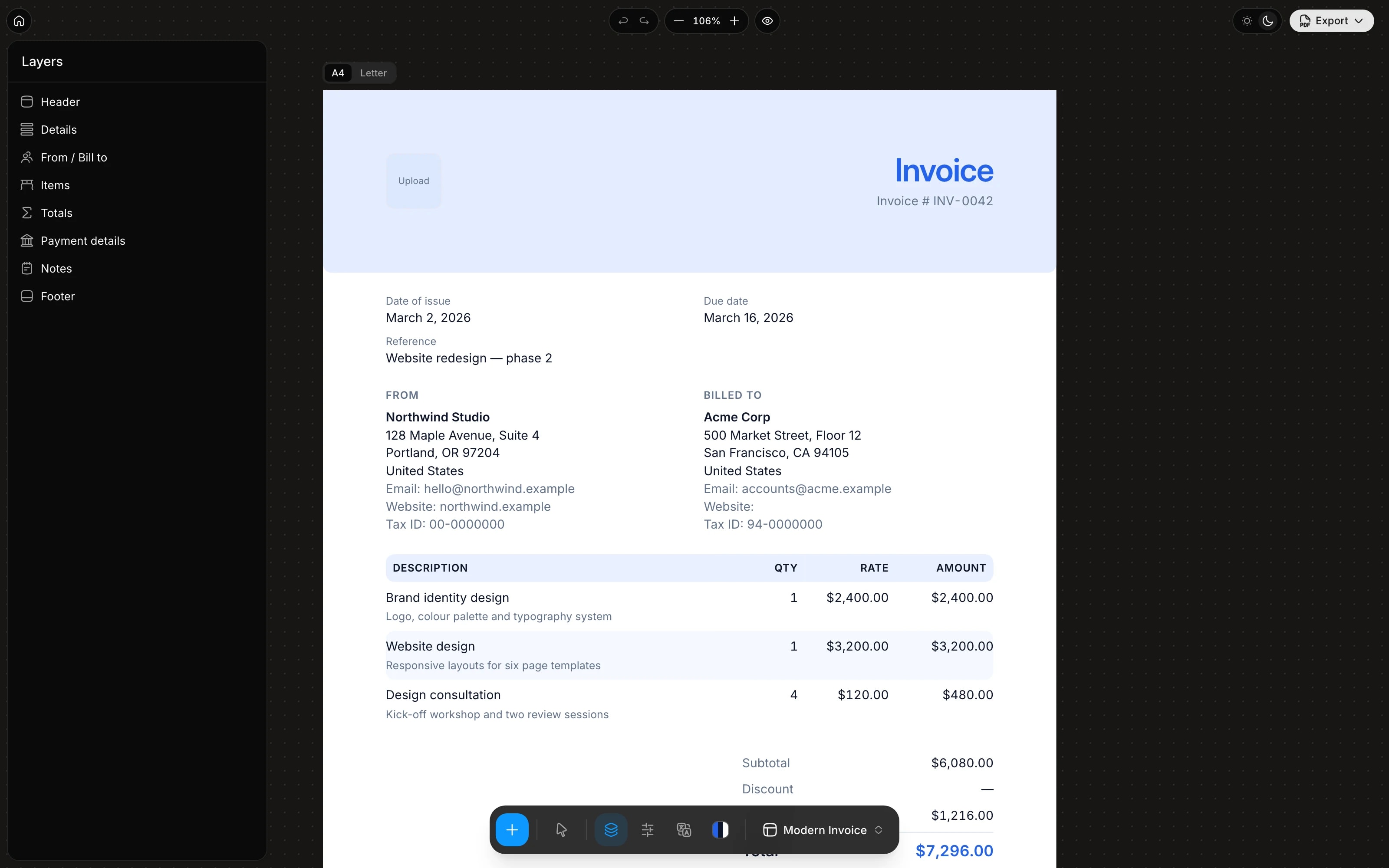Image resolution: width=1389 pixels, height=868 pixels.
Task: Open the Modern Invoice template dropdown
Action: click(823, 830)
